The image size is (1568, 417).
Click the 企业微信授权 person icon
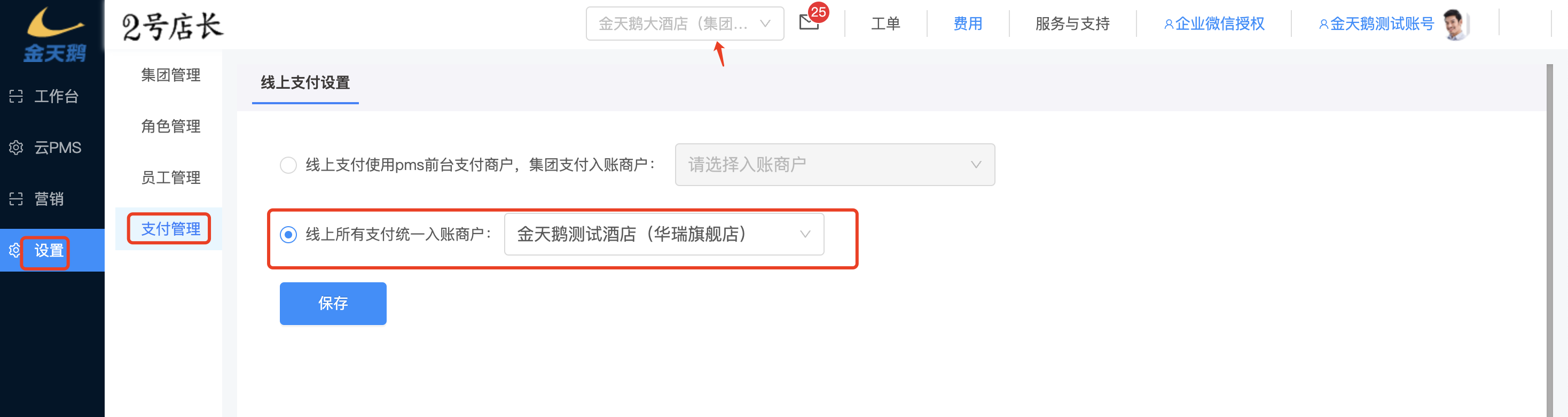click(x=1169, y=25)
